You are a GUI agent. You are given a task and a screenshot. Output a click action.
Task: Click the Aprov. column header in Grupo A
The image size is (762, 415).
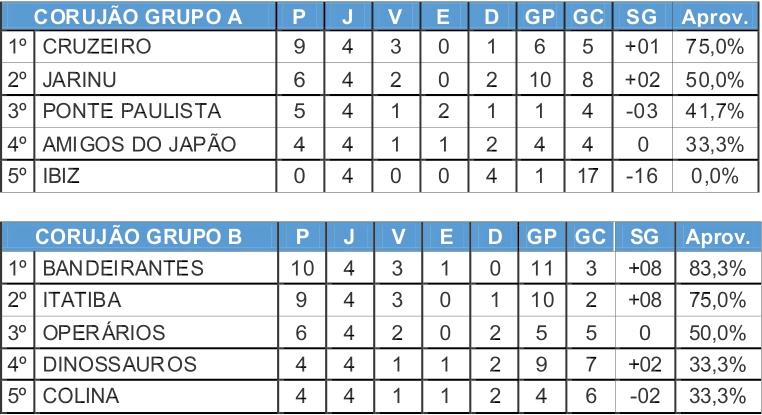(716, 17)
